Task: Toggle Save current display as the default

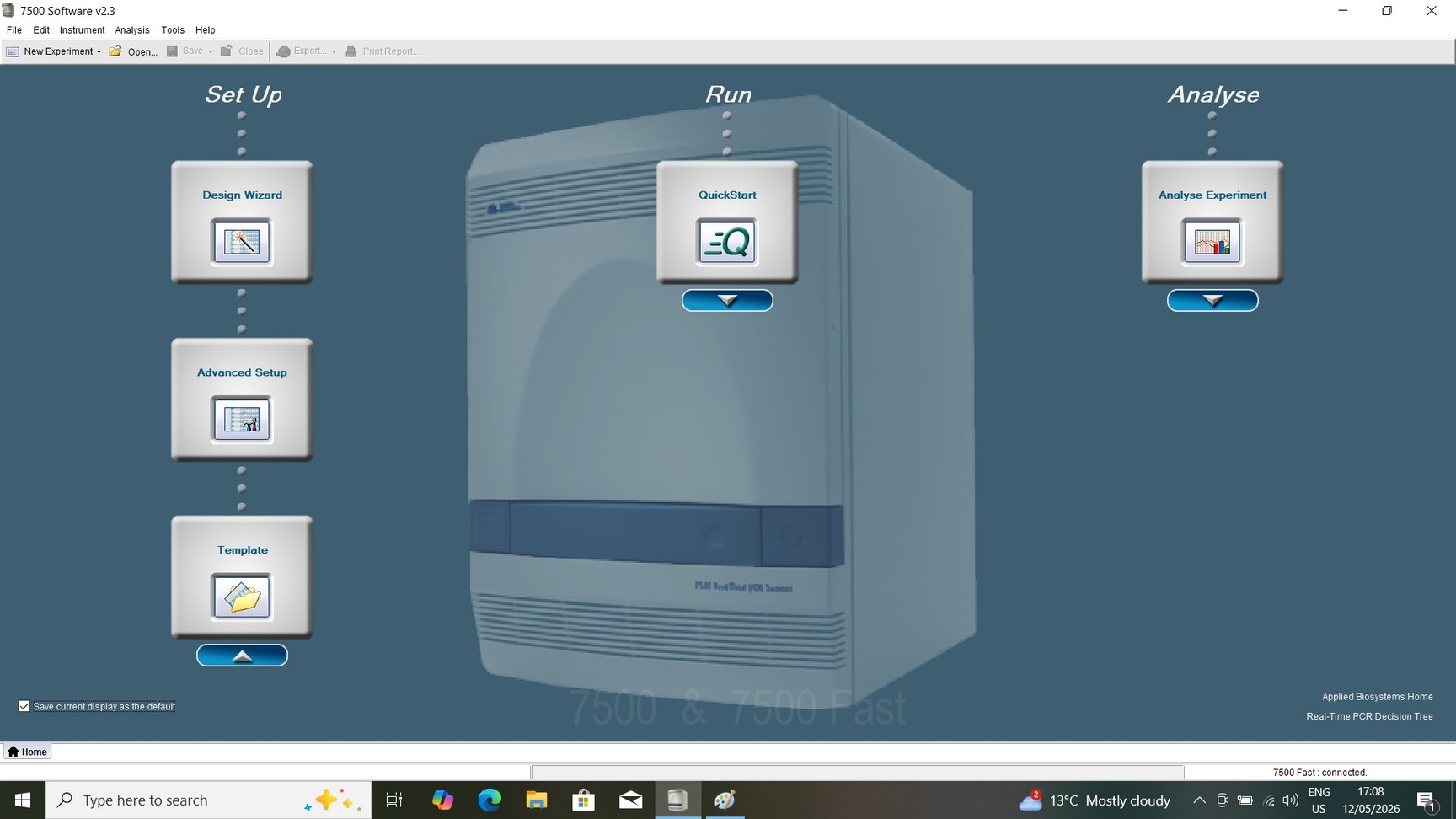Action: tap(24, 706)
